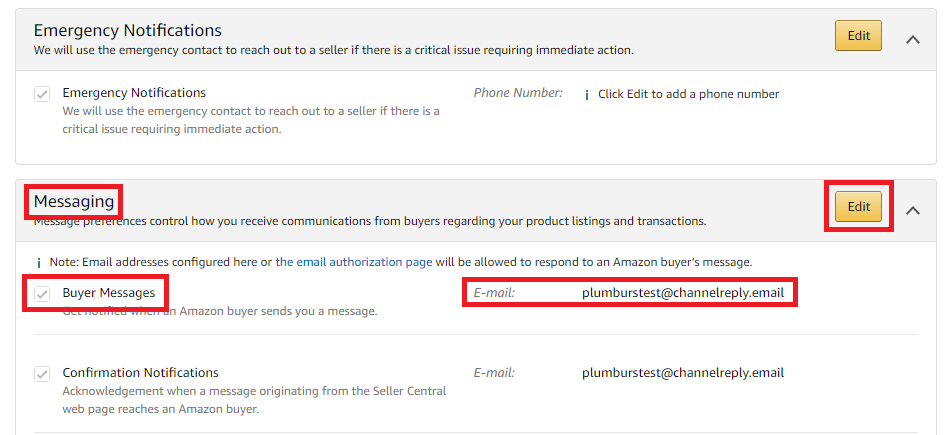This screenshot has height=435, width=952.
Task: Click the Emergency Notifications row label
Action: point(134,93)
